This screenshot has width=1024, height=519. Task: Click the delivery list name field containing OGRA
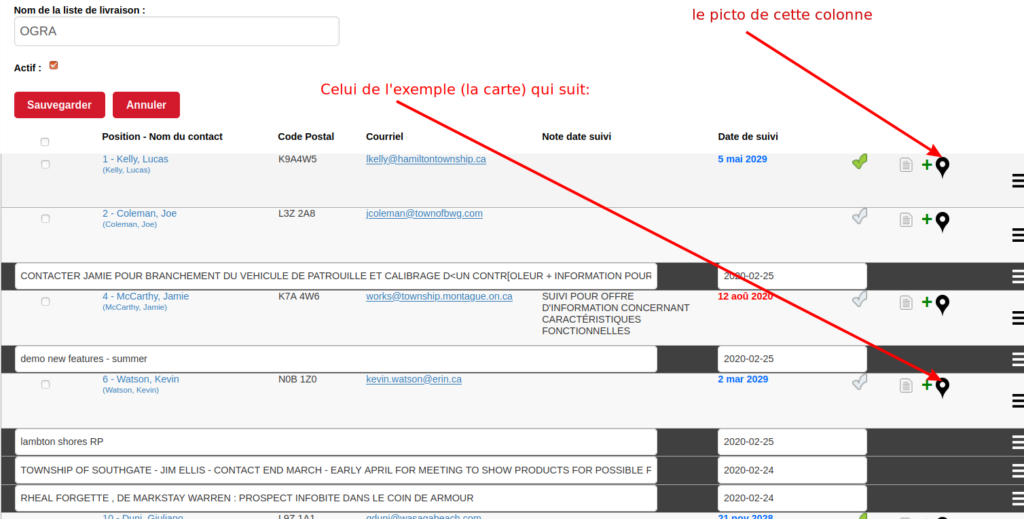point(177,31)
